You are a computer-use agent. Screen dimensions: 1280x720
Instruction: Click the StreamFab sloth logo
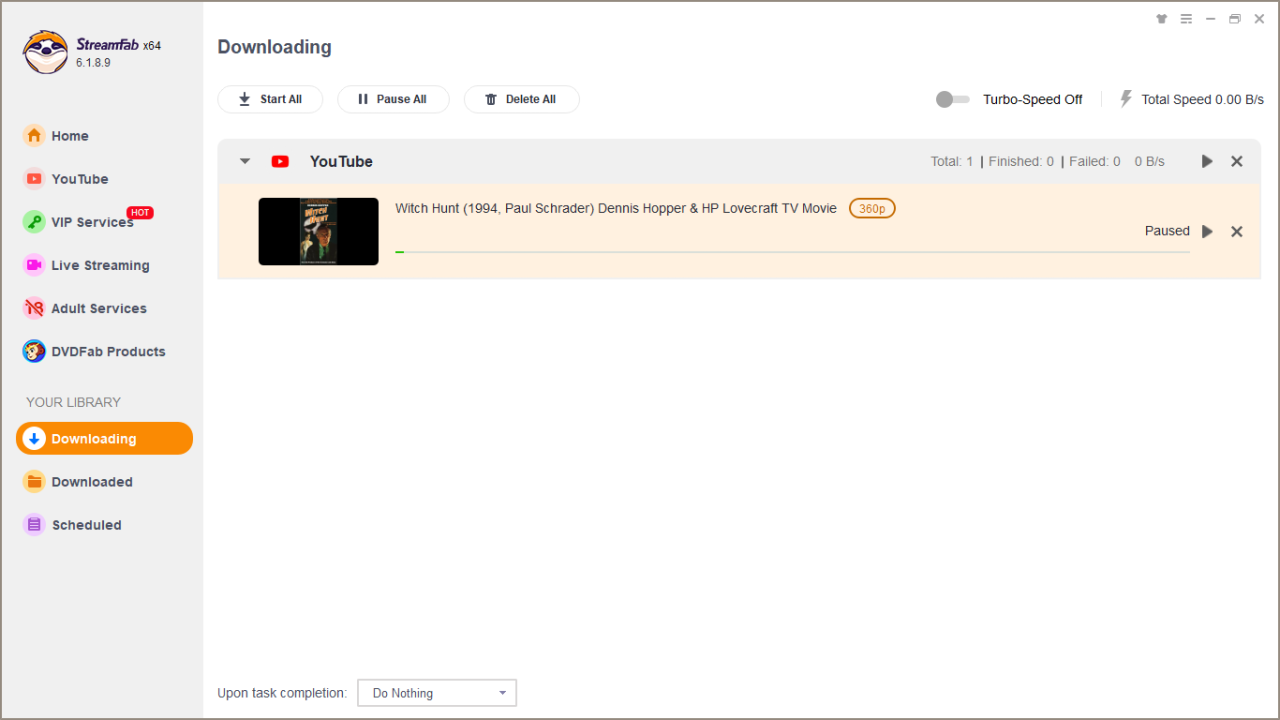click(x=45, y=52)
